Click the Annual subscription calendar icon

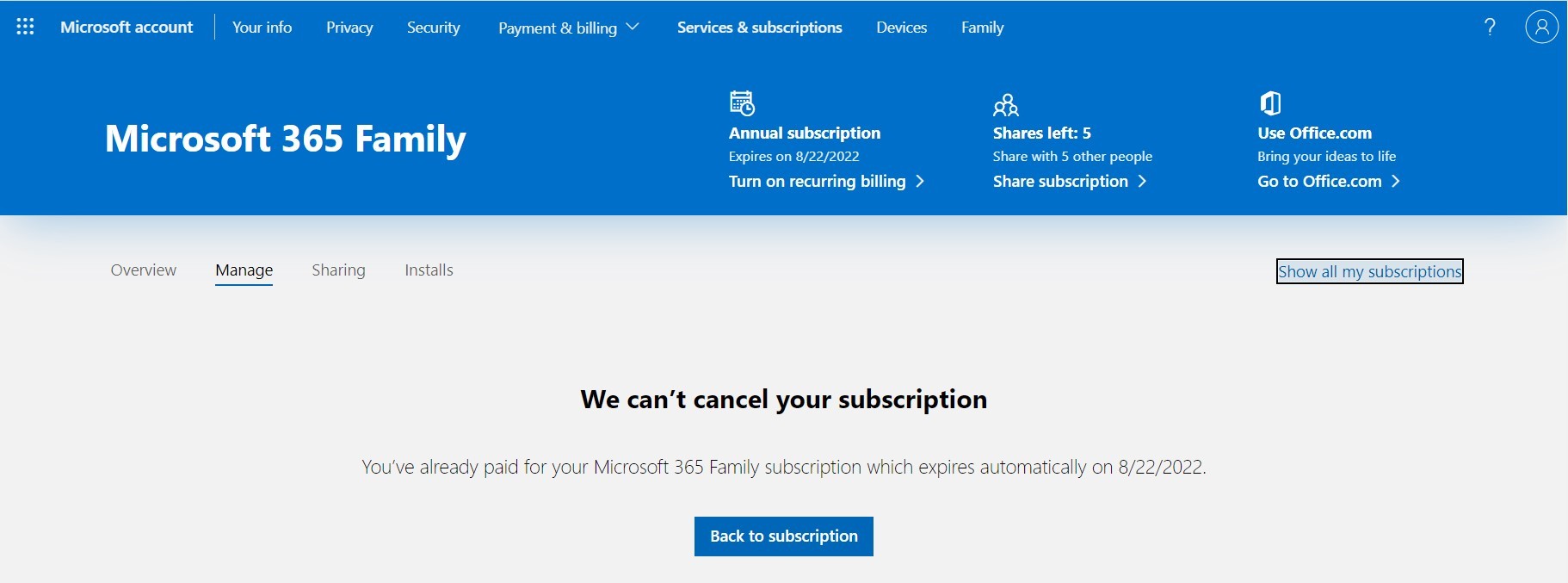[742, 102]
